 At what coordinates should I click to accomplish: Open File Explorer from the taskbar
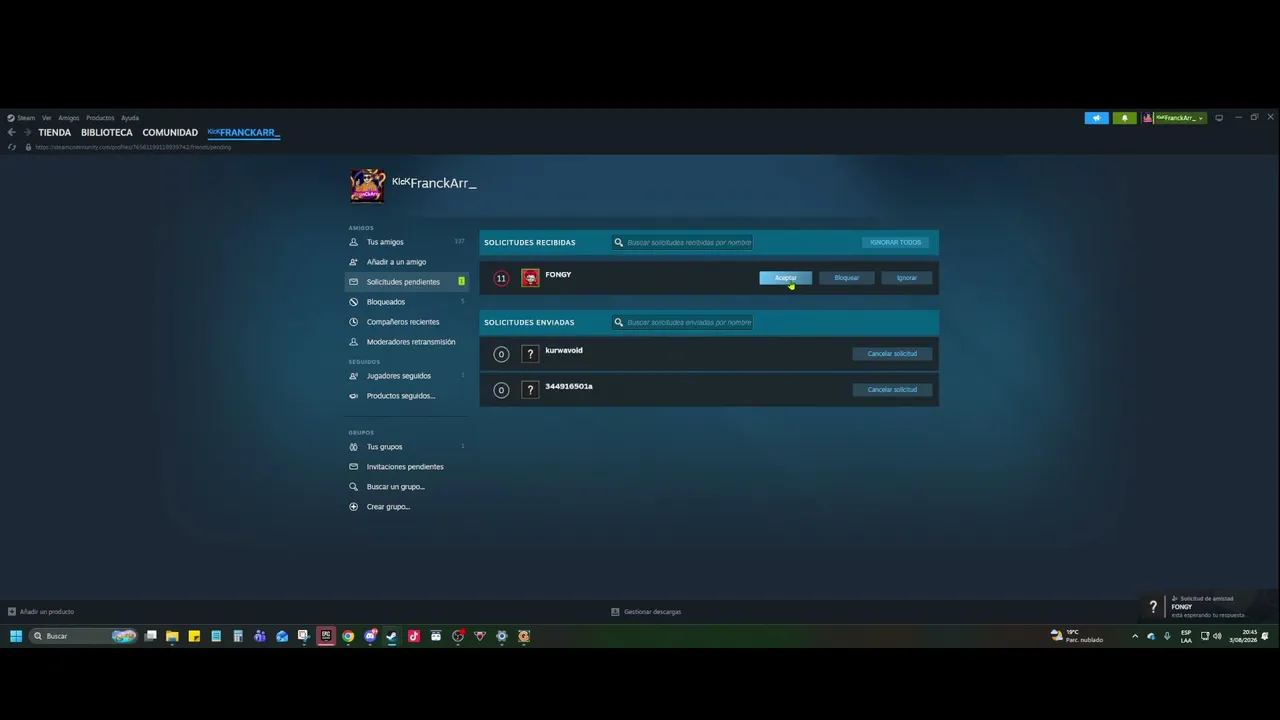(172, 636)
